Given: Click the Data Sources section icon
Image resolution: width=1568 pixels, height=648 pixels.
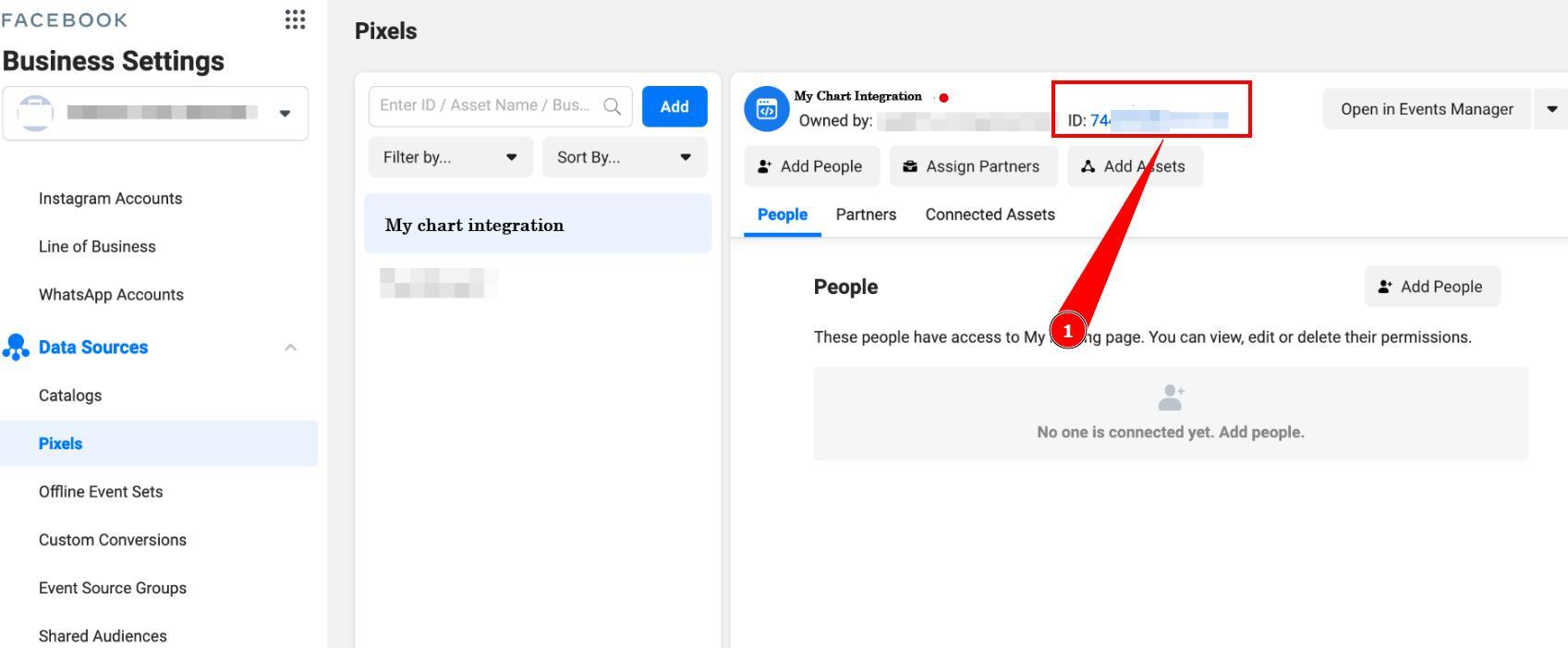Looking at the screenshot, I should 16,348.
